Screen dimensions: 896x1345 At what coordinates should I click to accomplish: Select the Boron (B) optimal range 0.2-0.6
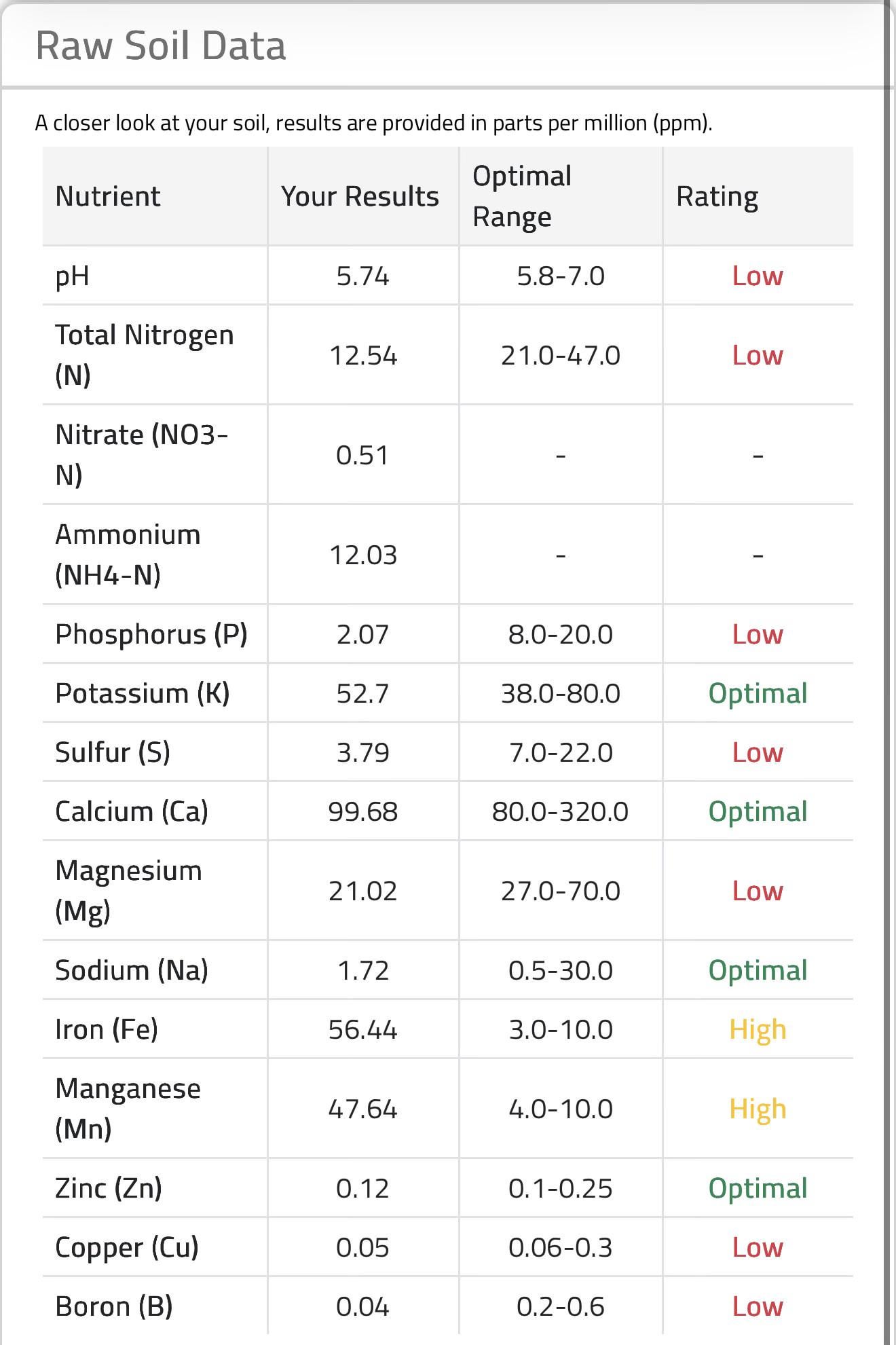561,1306
